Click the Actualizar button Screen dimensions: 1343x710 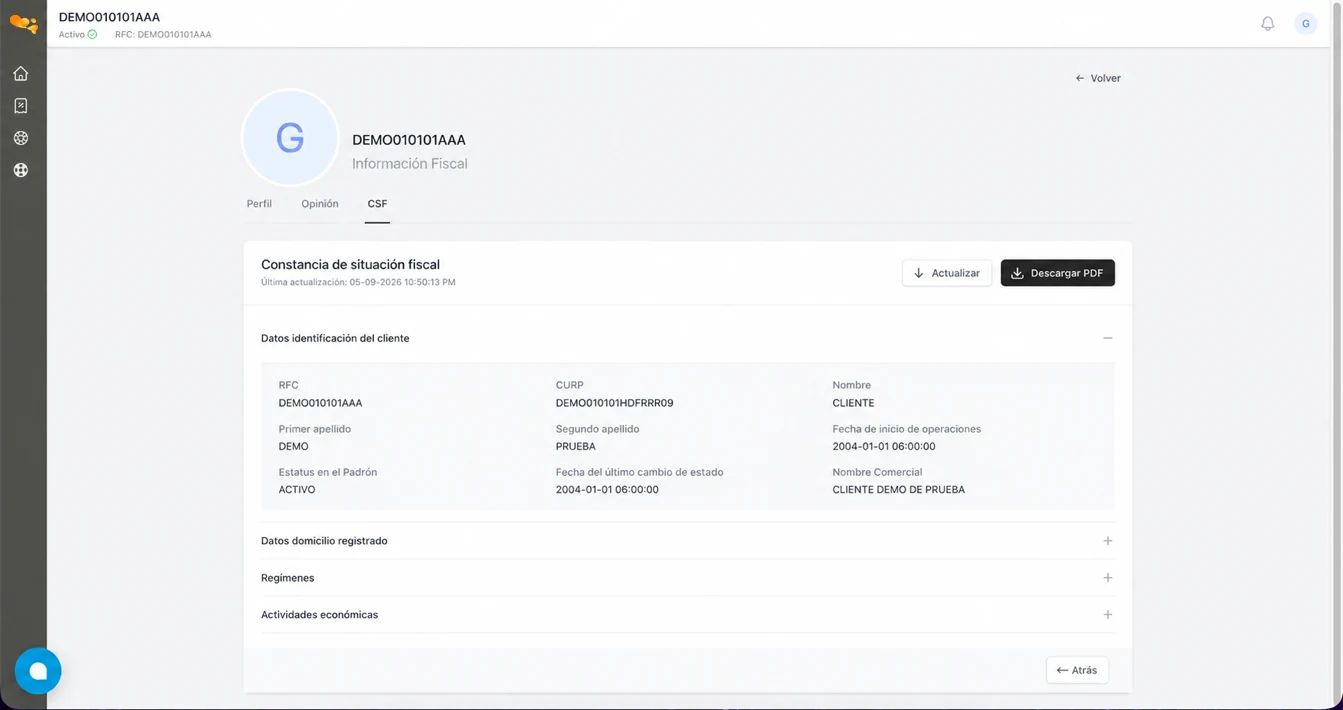click(947, 273)
